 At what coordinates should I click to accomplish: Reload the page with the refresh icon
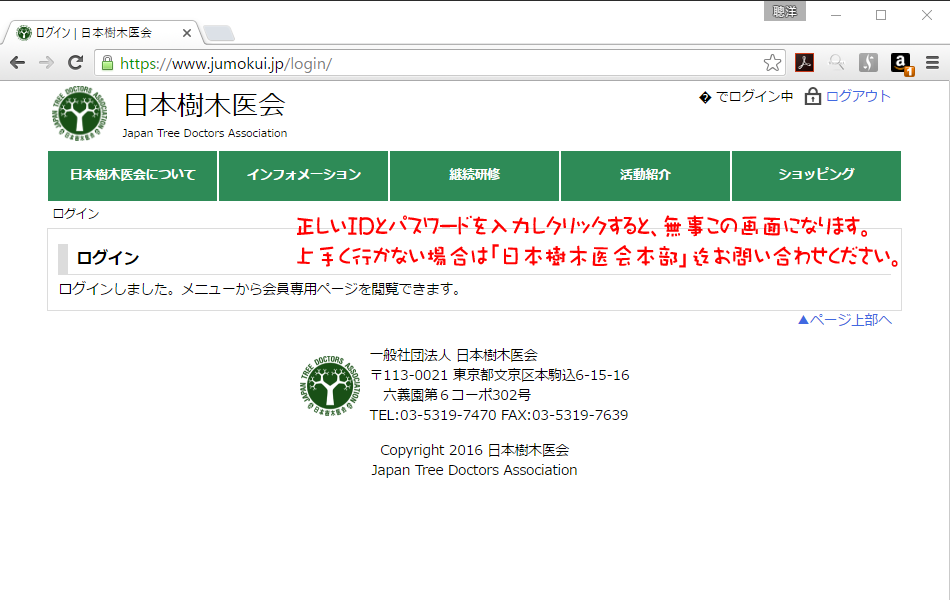click(75, 62)
